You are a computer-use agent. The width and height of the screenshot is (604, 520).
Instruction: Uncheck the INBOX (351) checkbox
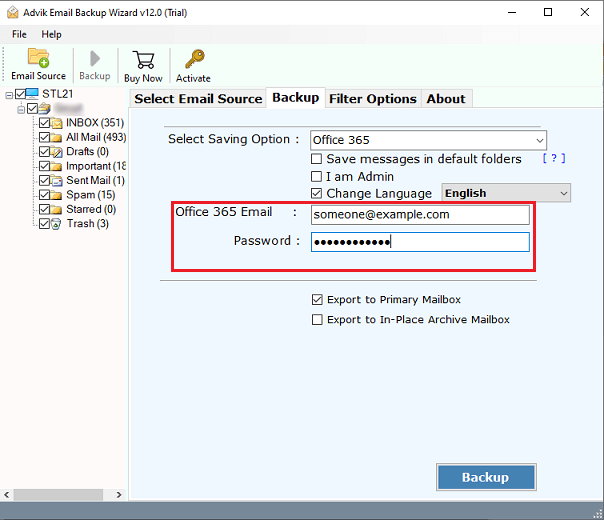(x=44, y=123)
